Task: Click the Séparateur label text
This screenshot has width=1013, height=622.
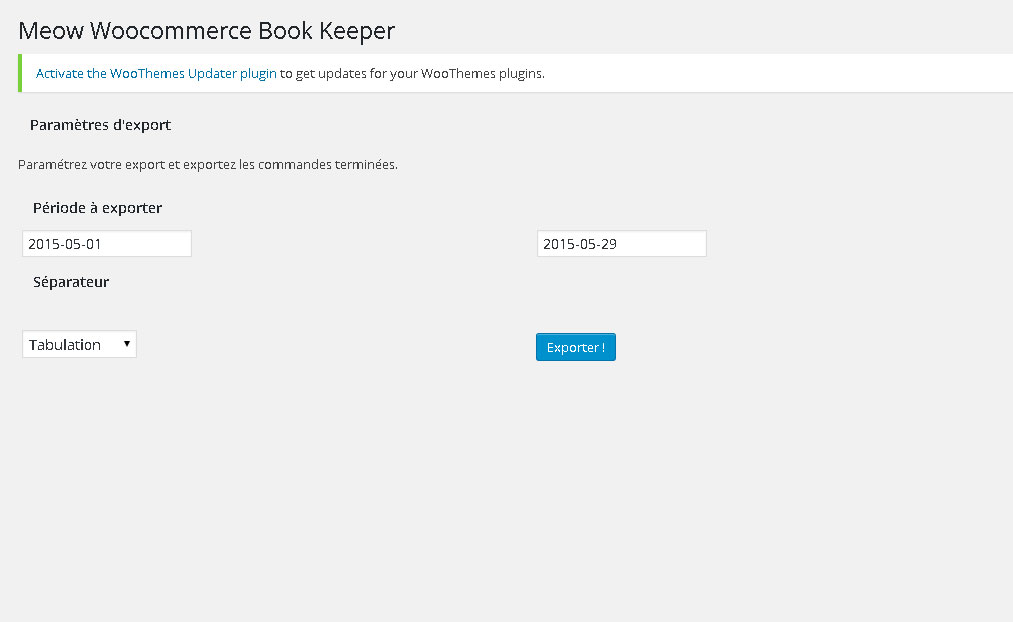Action: pos(71,282)
